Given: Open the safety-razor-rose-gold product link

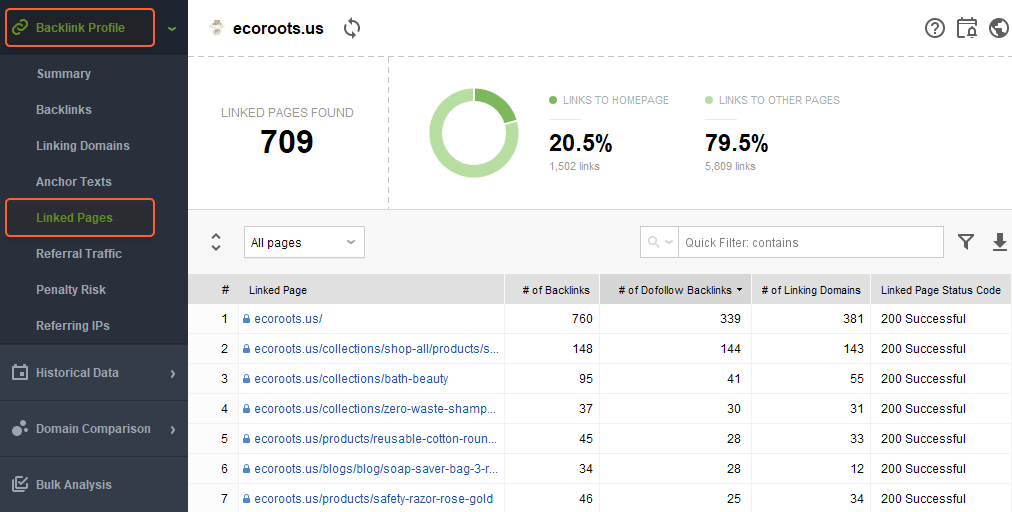Looking at the screenshot, I should click(373, 499).
